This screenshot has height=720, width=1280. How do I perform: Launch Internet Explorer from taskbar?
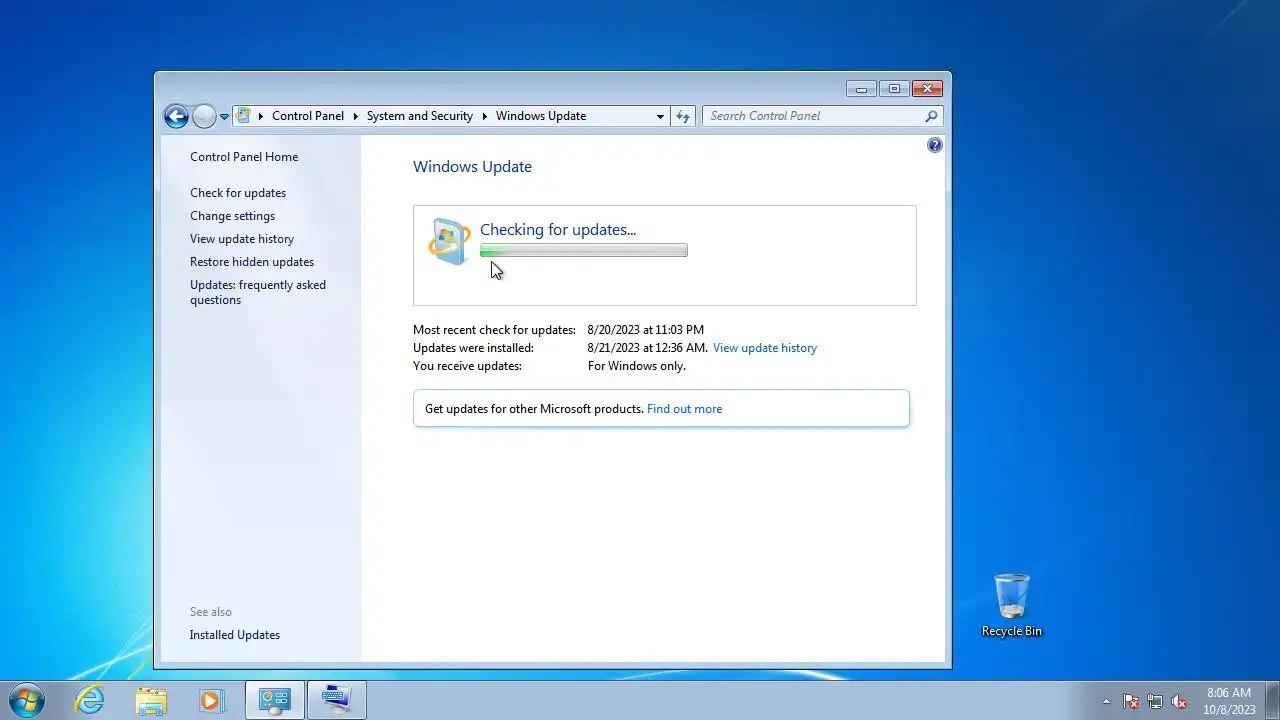90,700
